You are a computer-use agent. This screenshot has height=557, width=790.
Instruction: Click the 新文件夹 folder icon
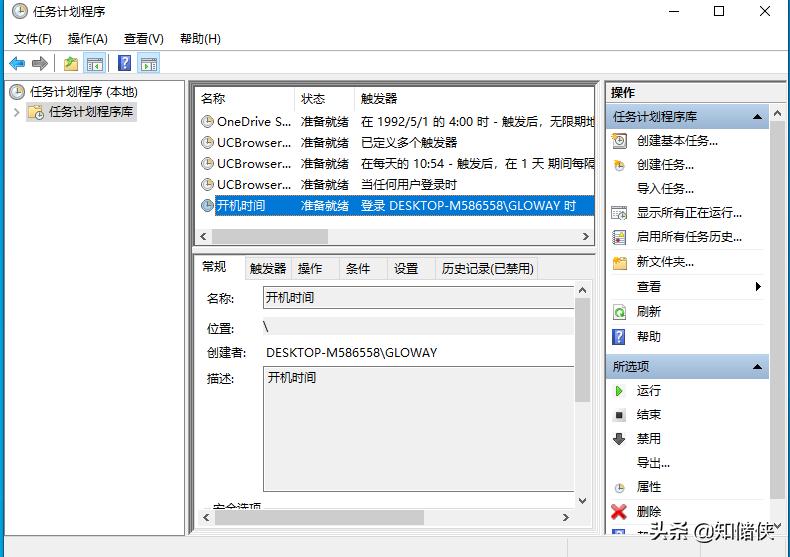coord(619,262)
